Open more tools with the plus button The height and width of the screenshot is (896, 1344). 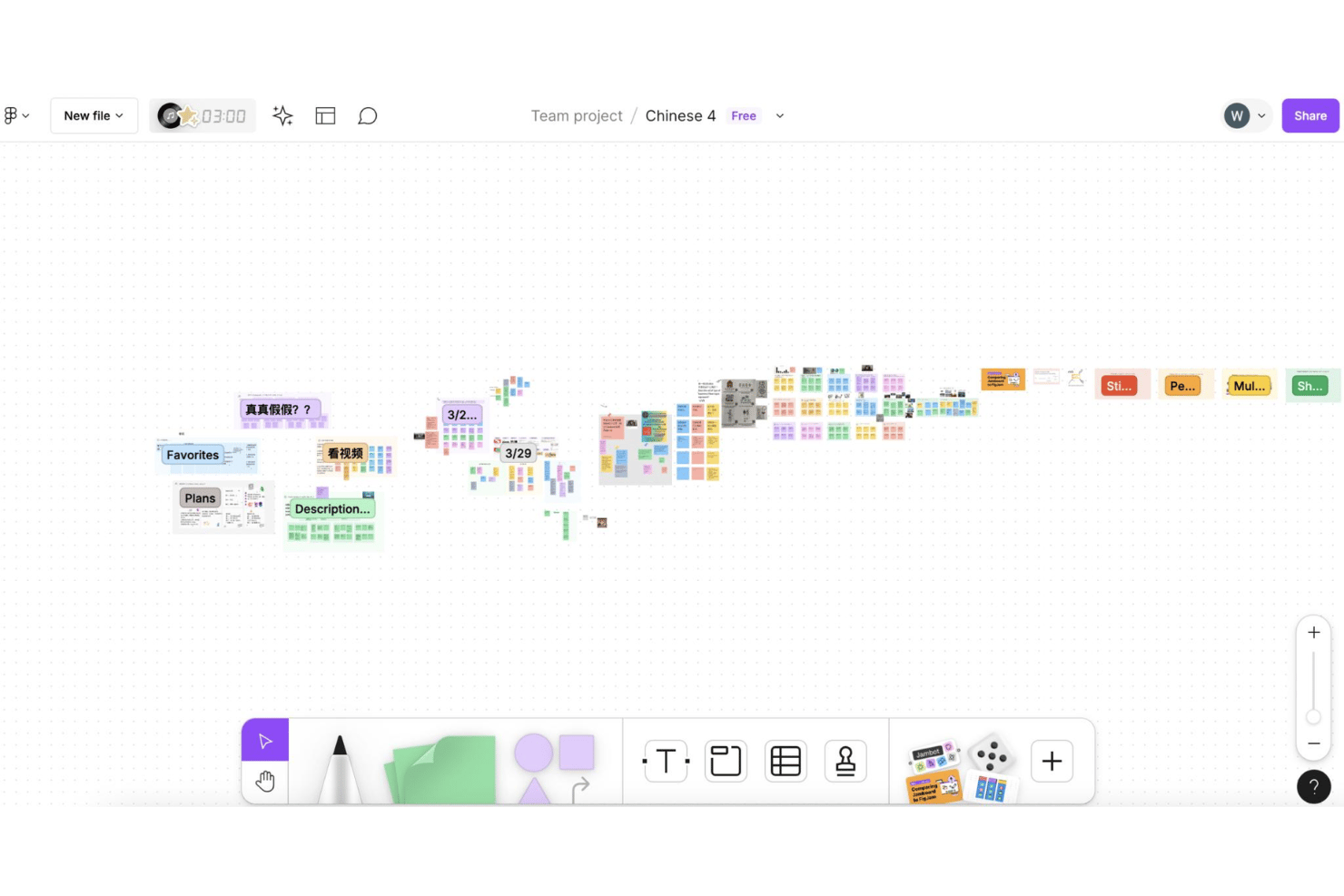[x=1052, y=761]
